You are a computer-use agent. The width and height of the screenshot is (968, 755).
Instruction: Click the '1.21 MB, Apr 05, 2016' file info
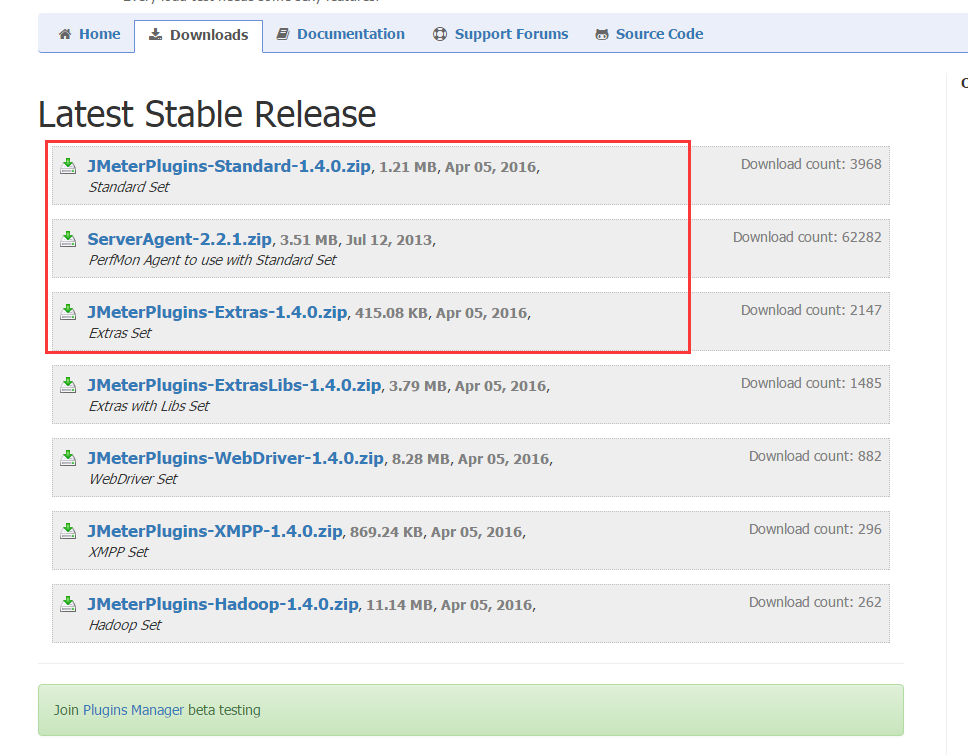[x=457, y=167]
